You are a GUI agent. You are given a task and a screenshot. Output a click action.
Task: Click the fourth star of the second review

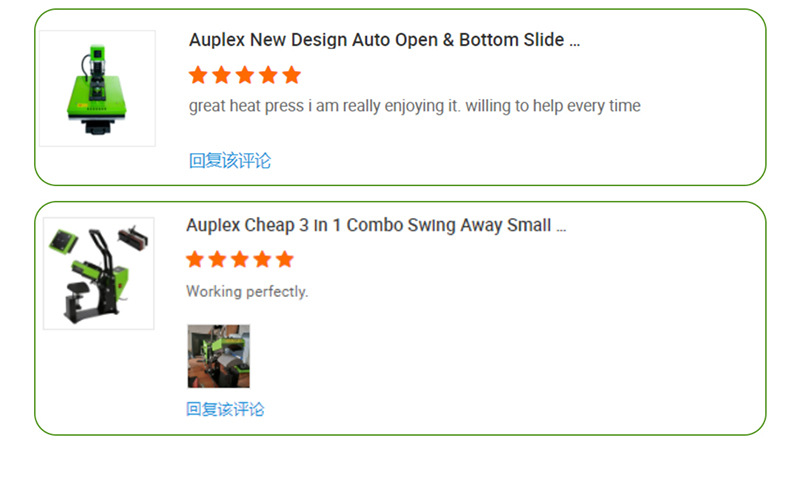coord(262,259)
